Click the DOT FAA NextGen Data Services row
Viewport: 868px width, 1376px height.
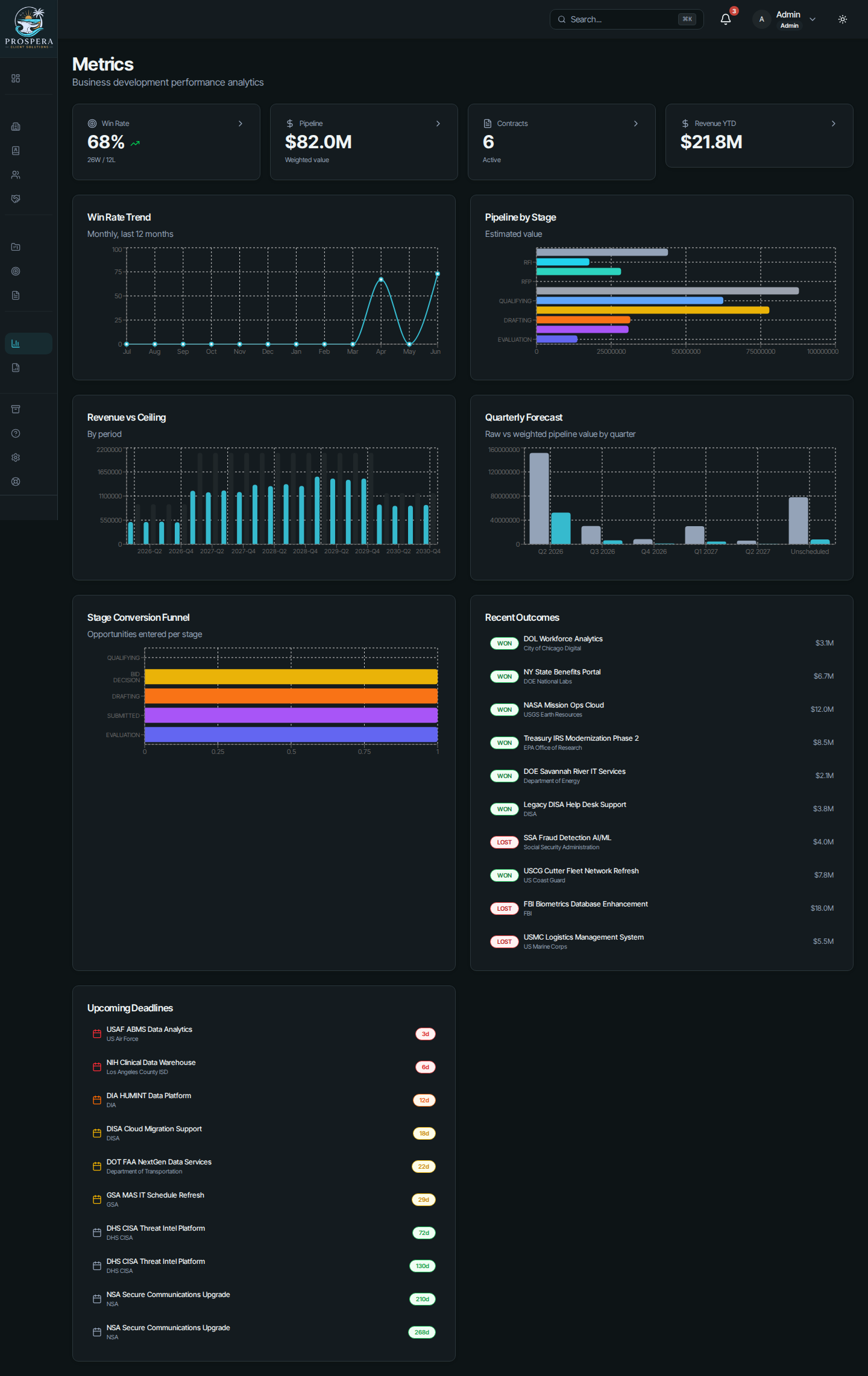coord(264,1166)
